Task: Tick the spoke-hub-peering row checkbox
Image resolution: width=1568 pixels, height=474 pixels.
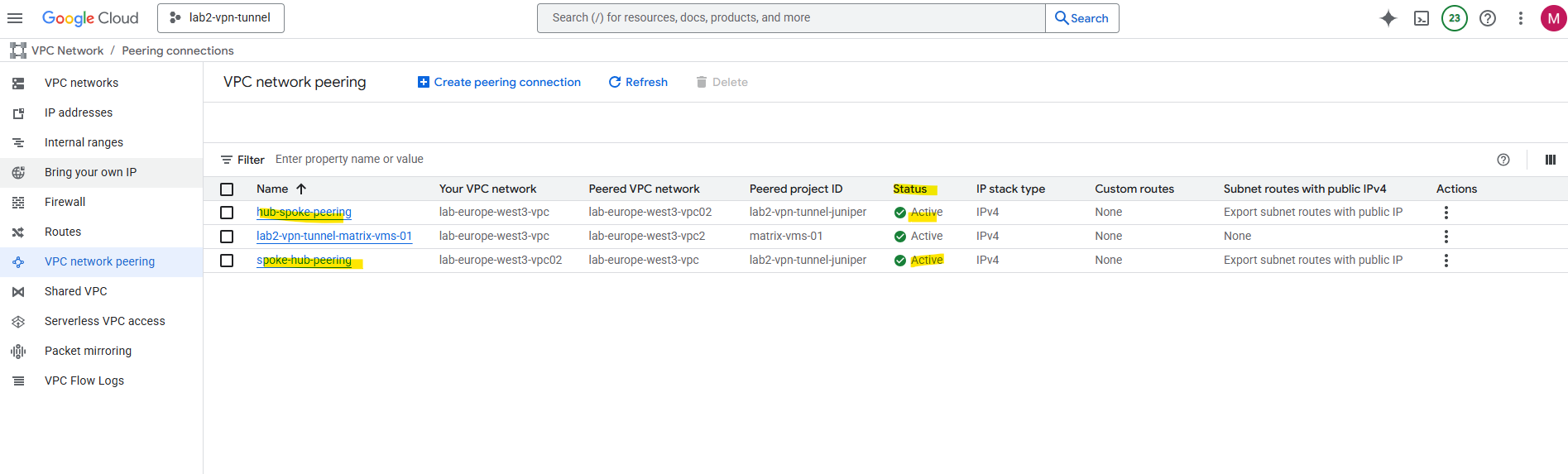Action: click(x=227, y=261)
